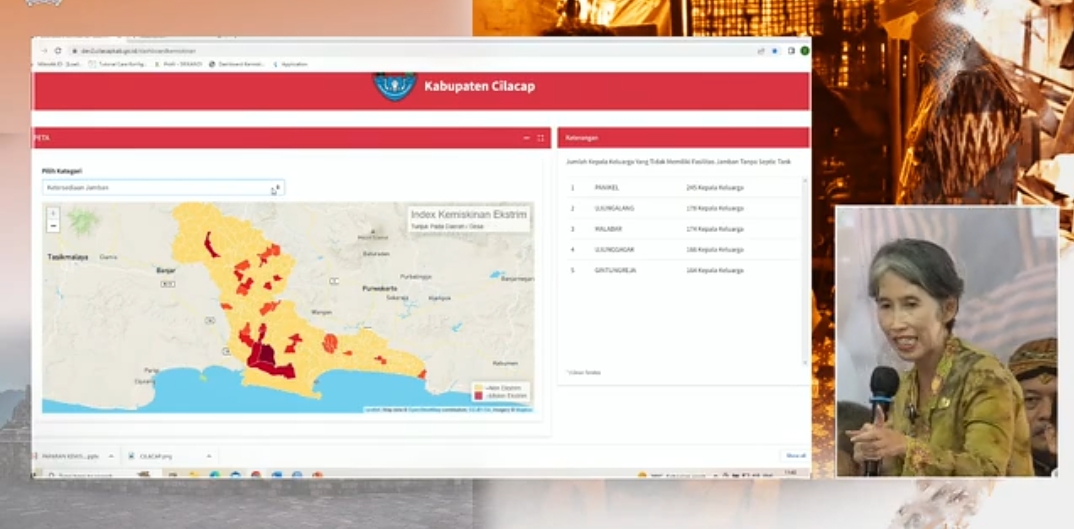Open the browser profile avatar
This screenshot has height=529, width=1074.
click(804, 51)
